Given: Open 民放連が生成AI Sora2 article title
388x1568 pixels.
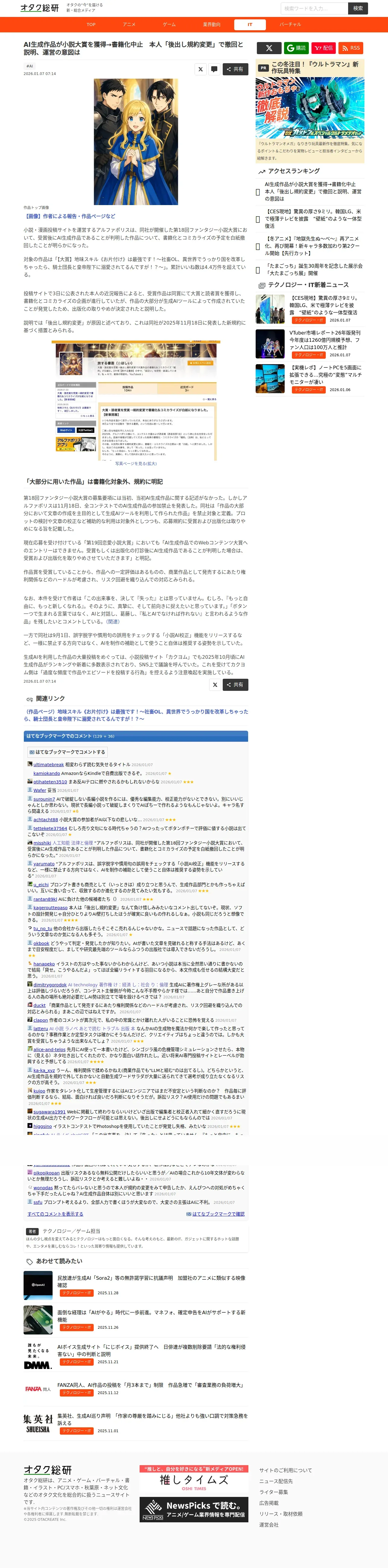Looking at the screenshot, I should click(x=151, y=1281).
